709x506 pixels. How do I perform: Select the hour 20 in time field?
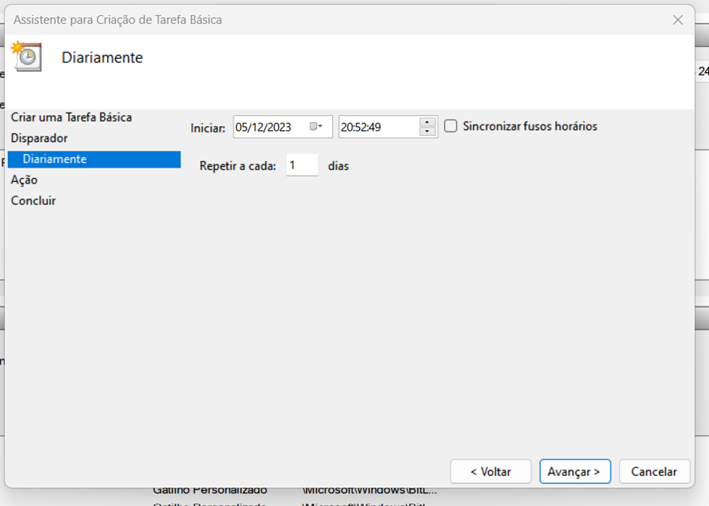tap(347, 127)
